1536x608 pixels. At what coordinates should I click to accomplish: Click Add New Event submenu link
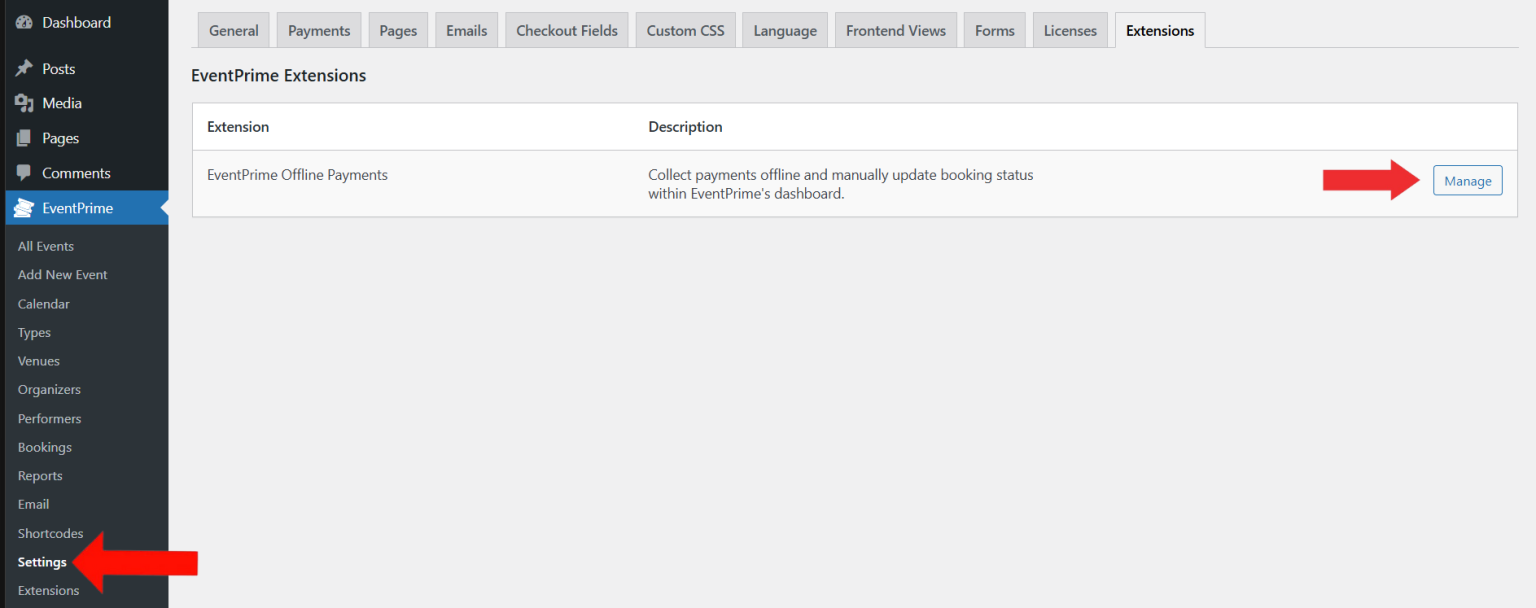coord(62,275)
